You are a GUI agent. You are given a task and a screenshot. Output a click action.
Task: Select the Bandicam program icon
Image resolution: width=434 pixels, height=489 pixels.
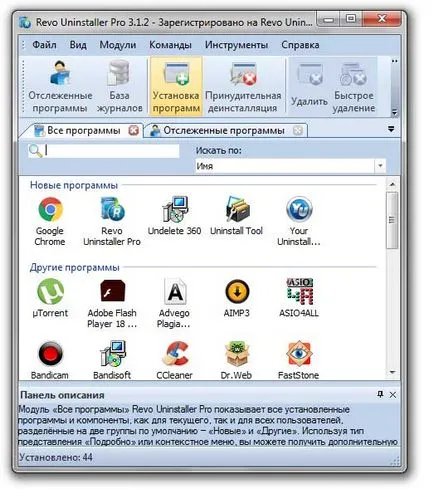tap(50, 360)
